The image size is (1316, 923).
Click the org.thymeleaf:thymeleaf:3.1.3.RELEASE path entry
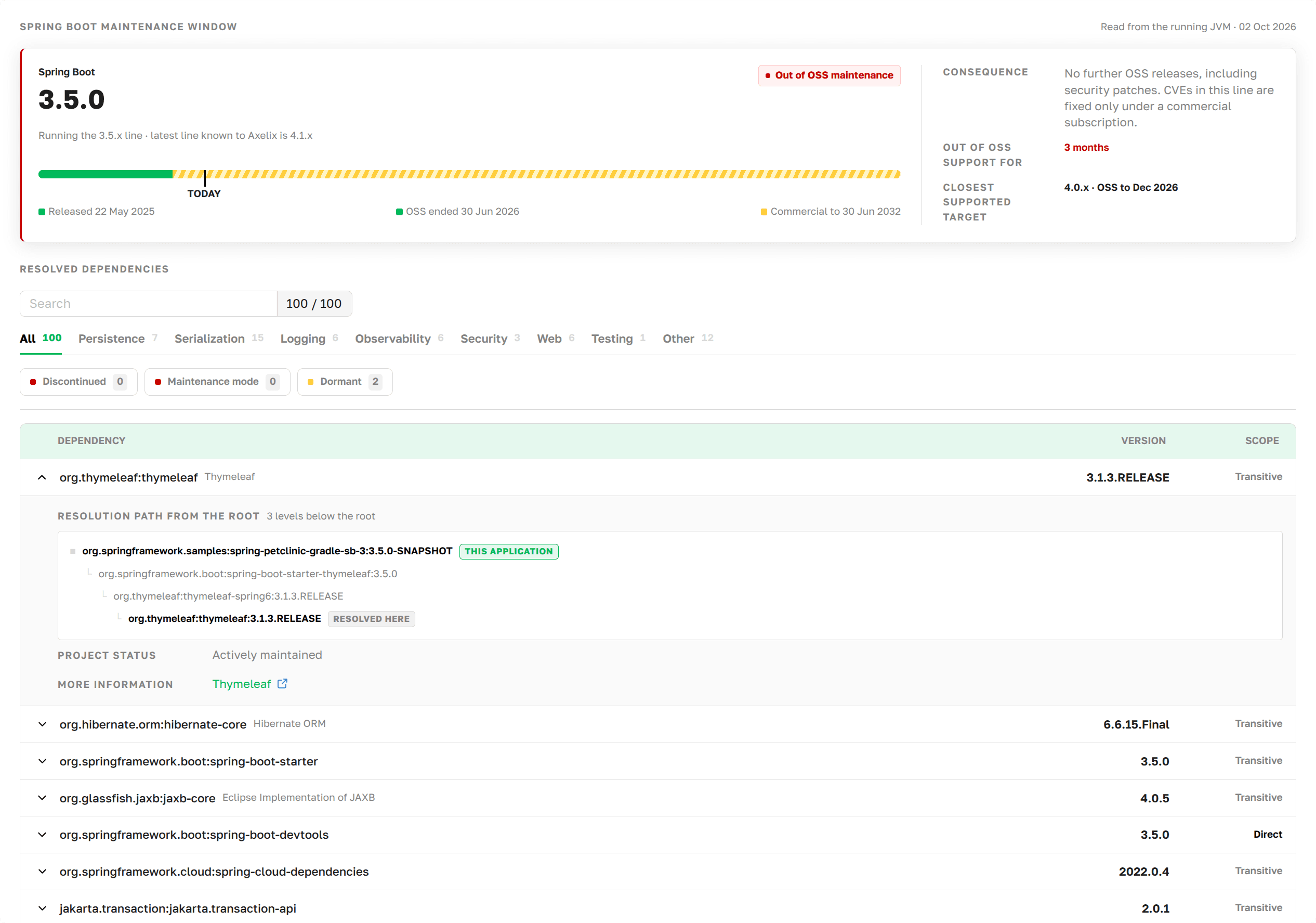click(x=224, y=618)
